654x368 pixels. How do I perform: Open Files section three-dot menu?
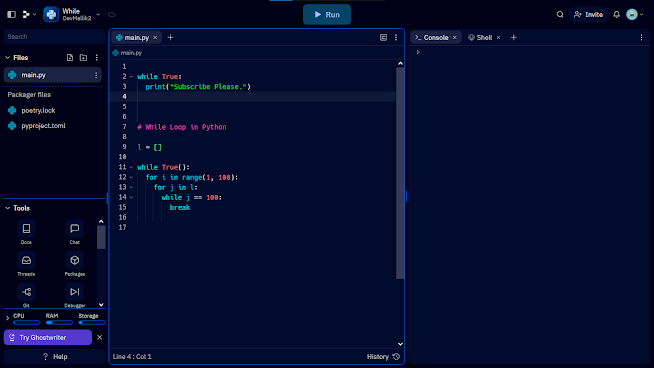(97, 58)
